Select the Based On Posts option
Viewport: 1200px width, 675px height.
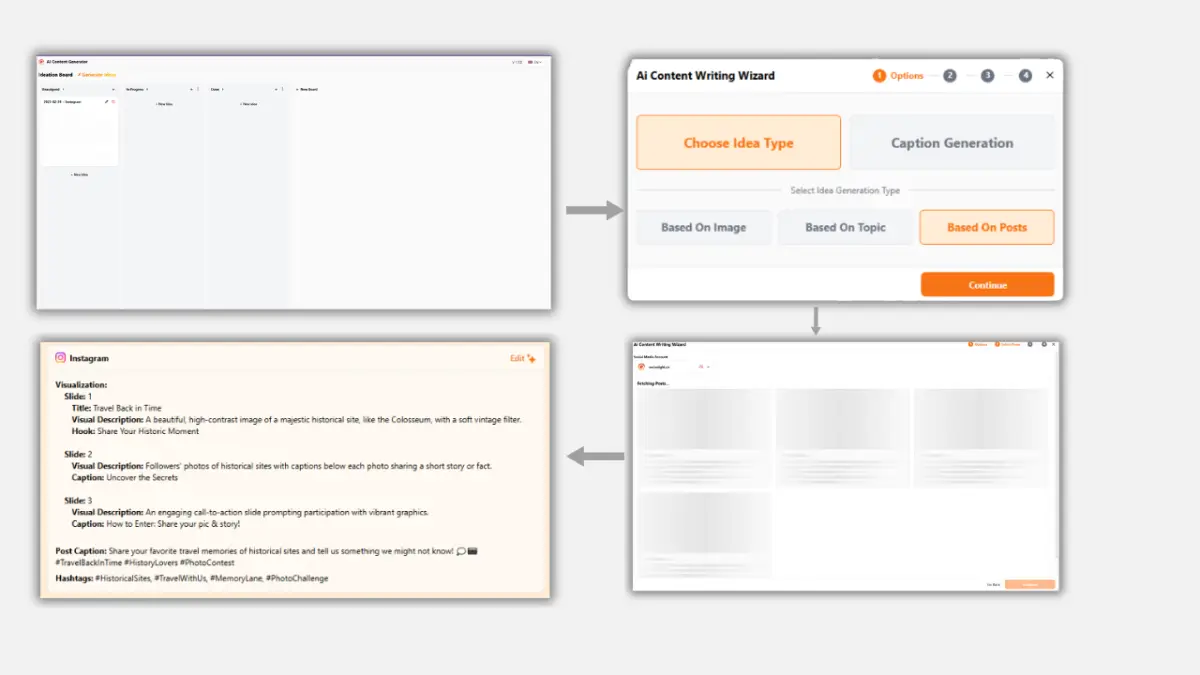[986, 227]
